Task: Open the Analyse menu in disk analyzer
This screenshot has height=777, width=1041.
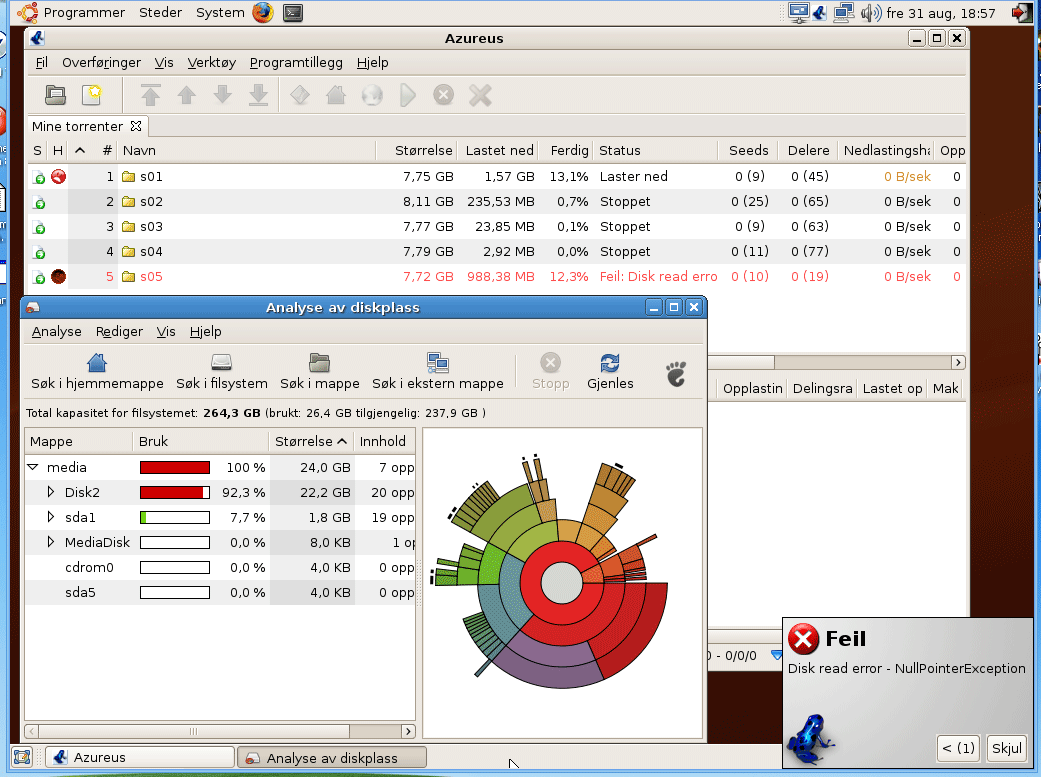Action: 56,331
